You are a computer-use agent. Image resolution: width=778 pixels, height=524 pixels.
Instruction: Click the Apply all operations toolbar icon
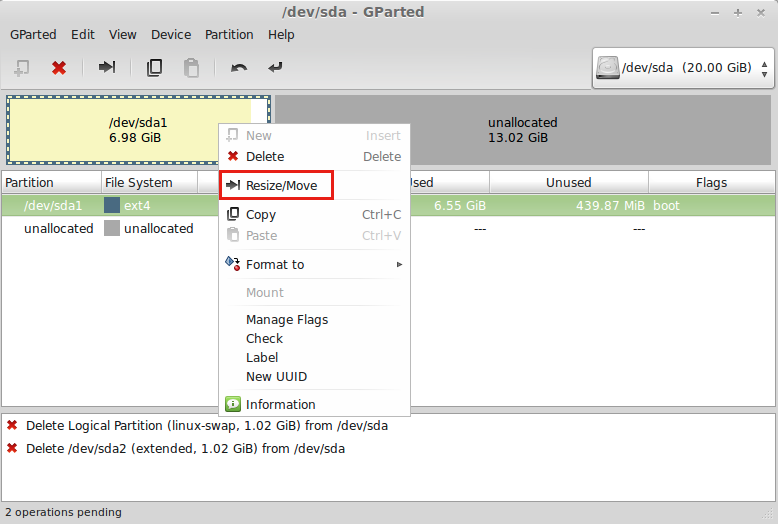[275, 68]
